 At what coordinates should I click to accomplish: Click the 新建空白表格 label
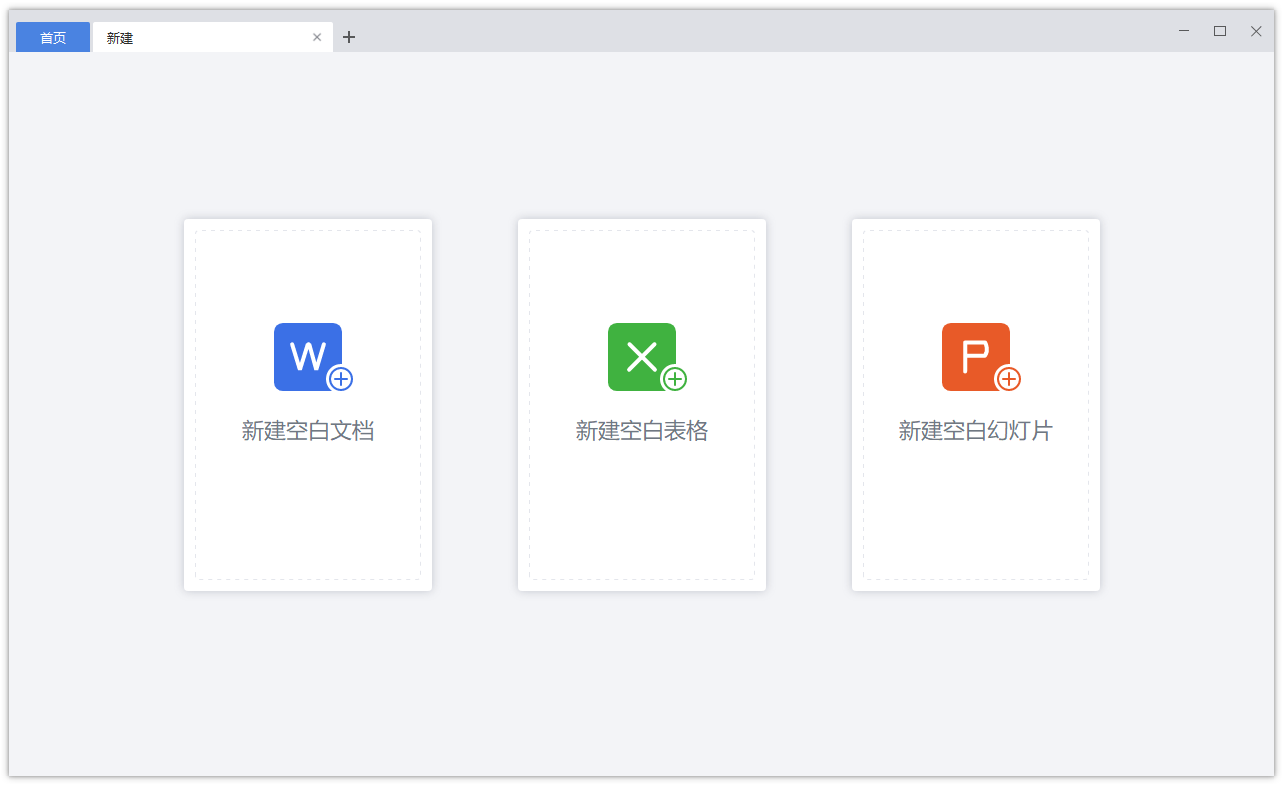[x=642, y=431]
